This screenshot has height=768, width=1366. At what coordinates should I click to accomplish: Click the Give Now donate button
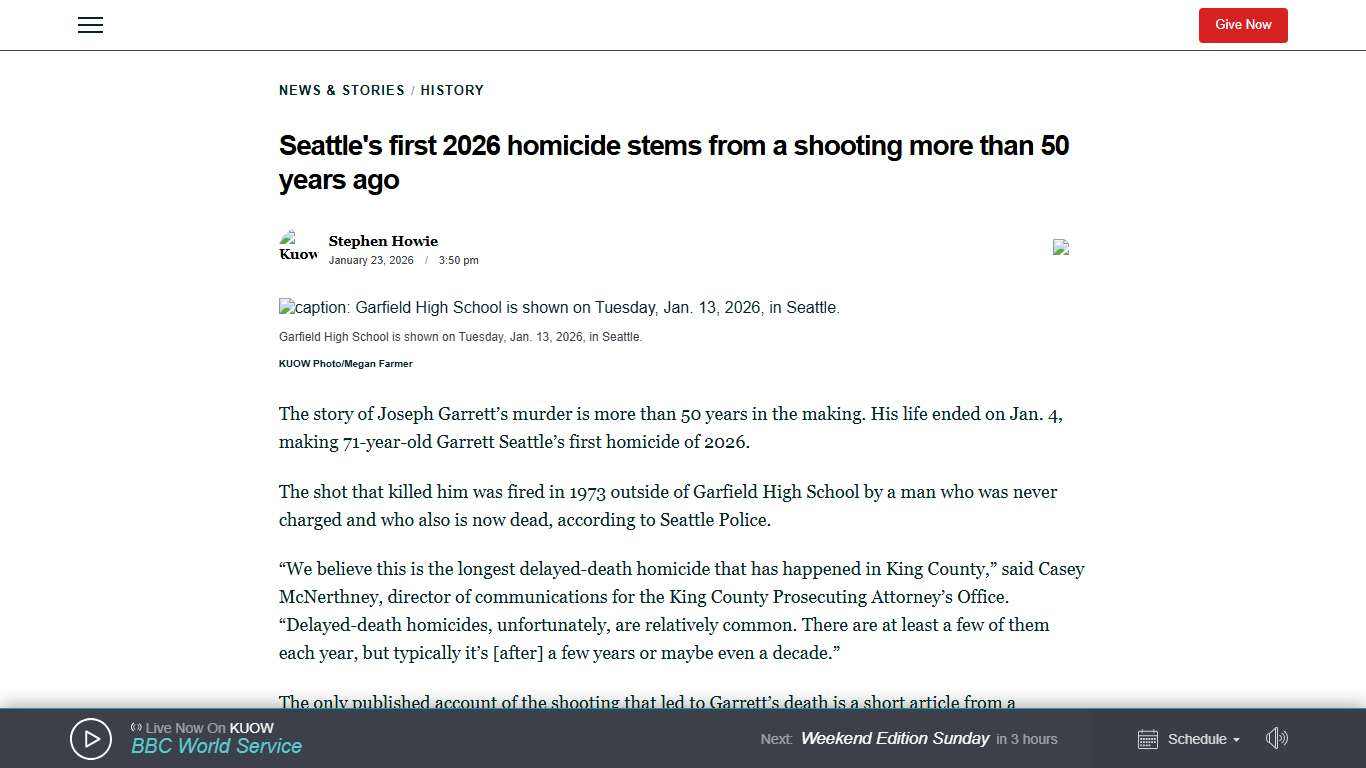(1242, 25)
